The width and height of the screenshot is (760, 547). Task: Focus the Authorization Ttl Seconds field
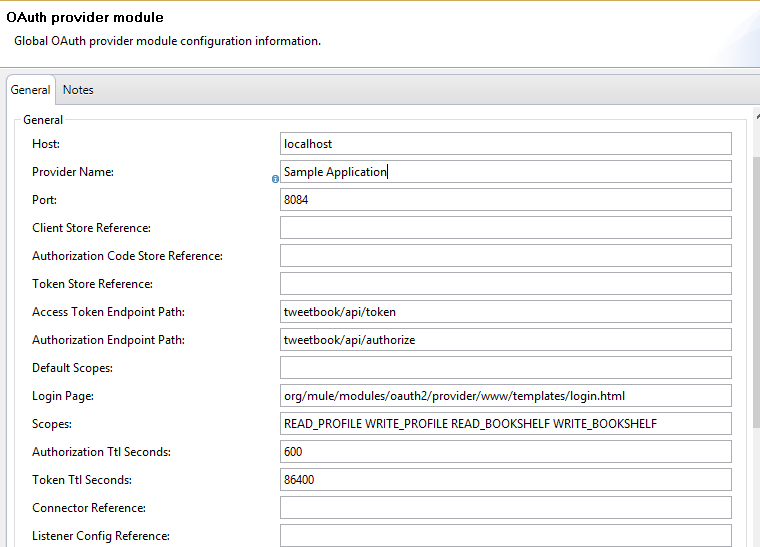click(x=506, y=452)
